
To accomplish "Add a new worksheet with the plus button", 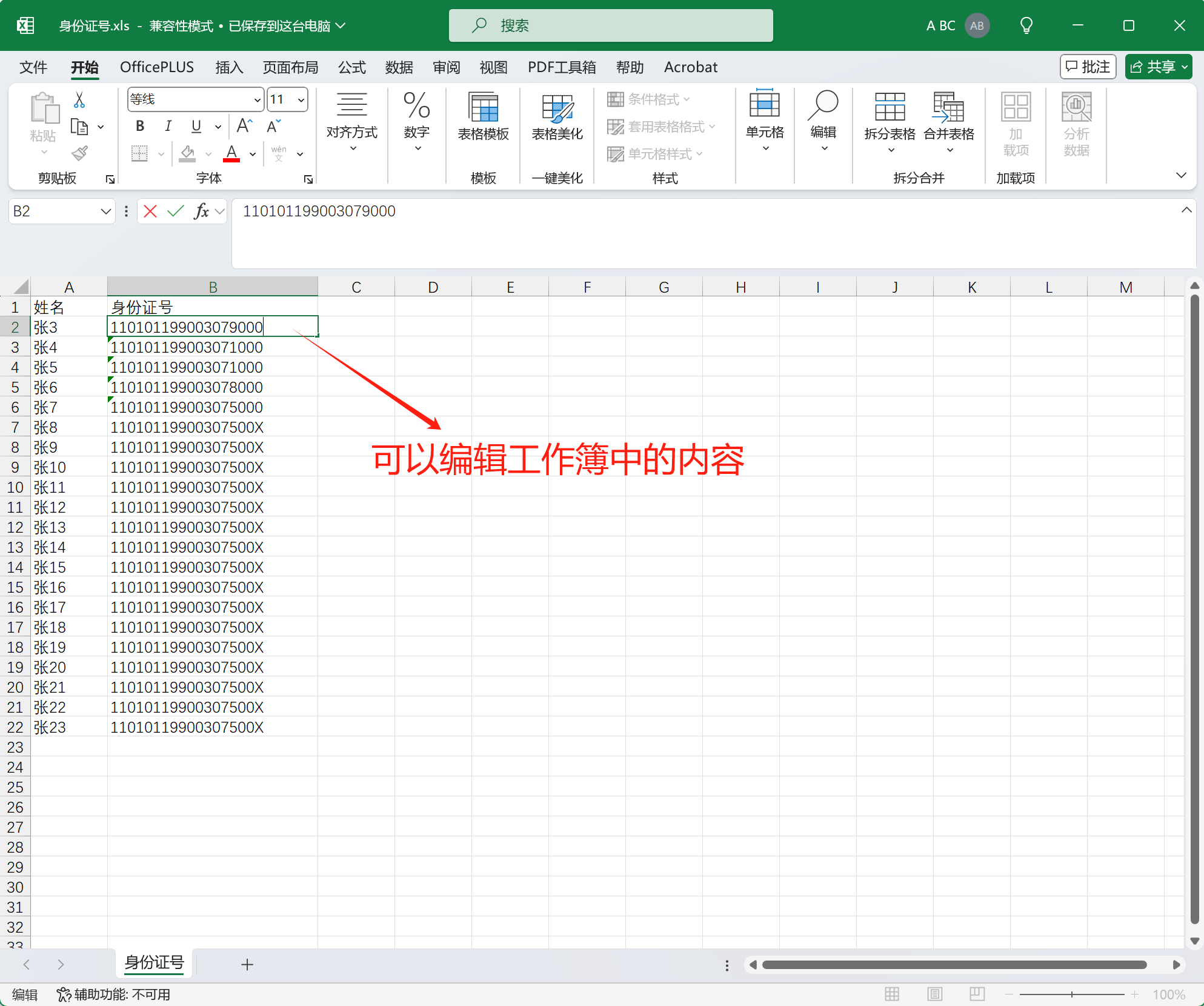I will coord(247,965).
